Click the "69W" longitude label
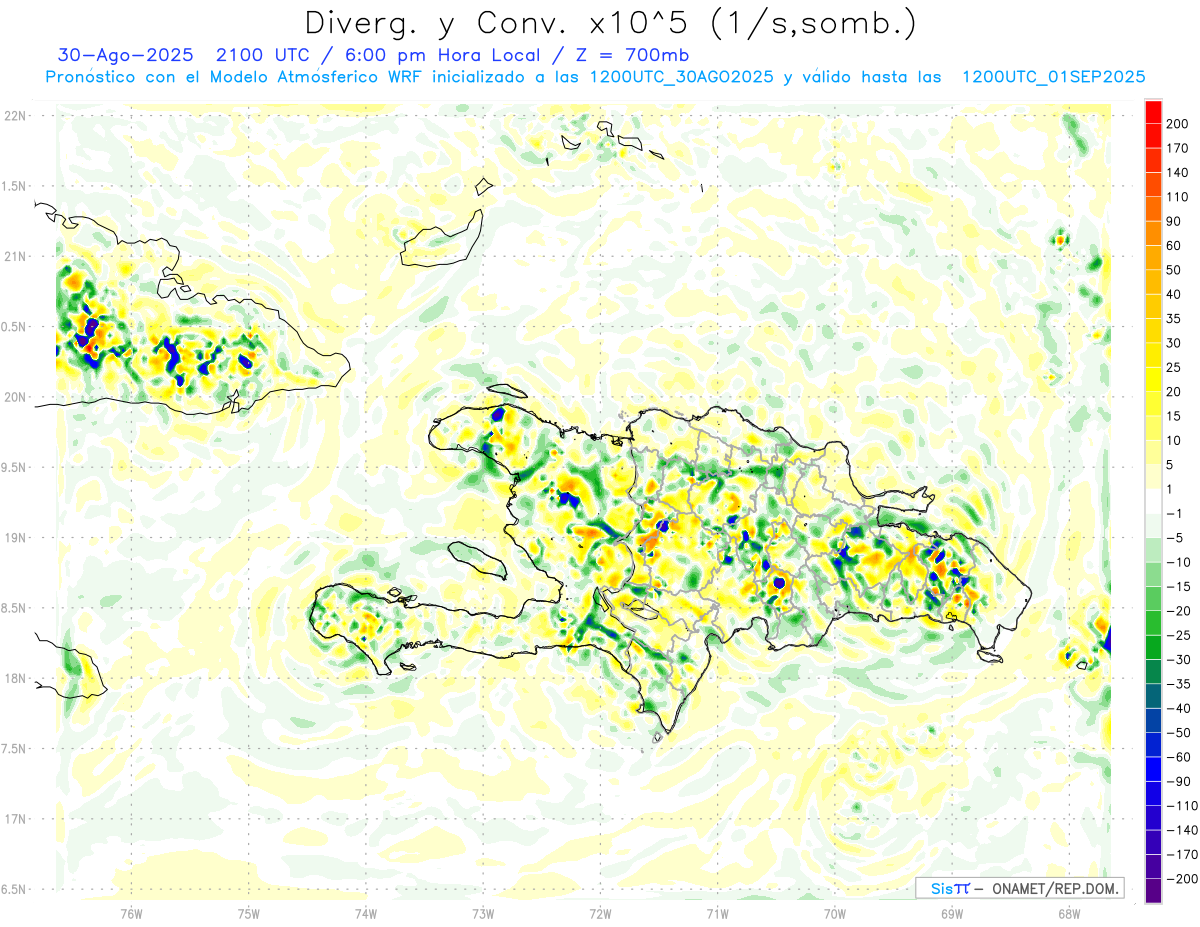The width and height of the screenshot is (1200, 927). [951, 913]
